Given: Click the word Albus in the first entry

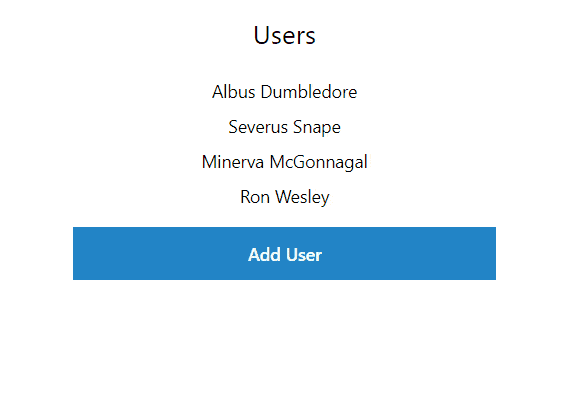Looking at the screenshot, I should pos(233,92).
